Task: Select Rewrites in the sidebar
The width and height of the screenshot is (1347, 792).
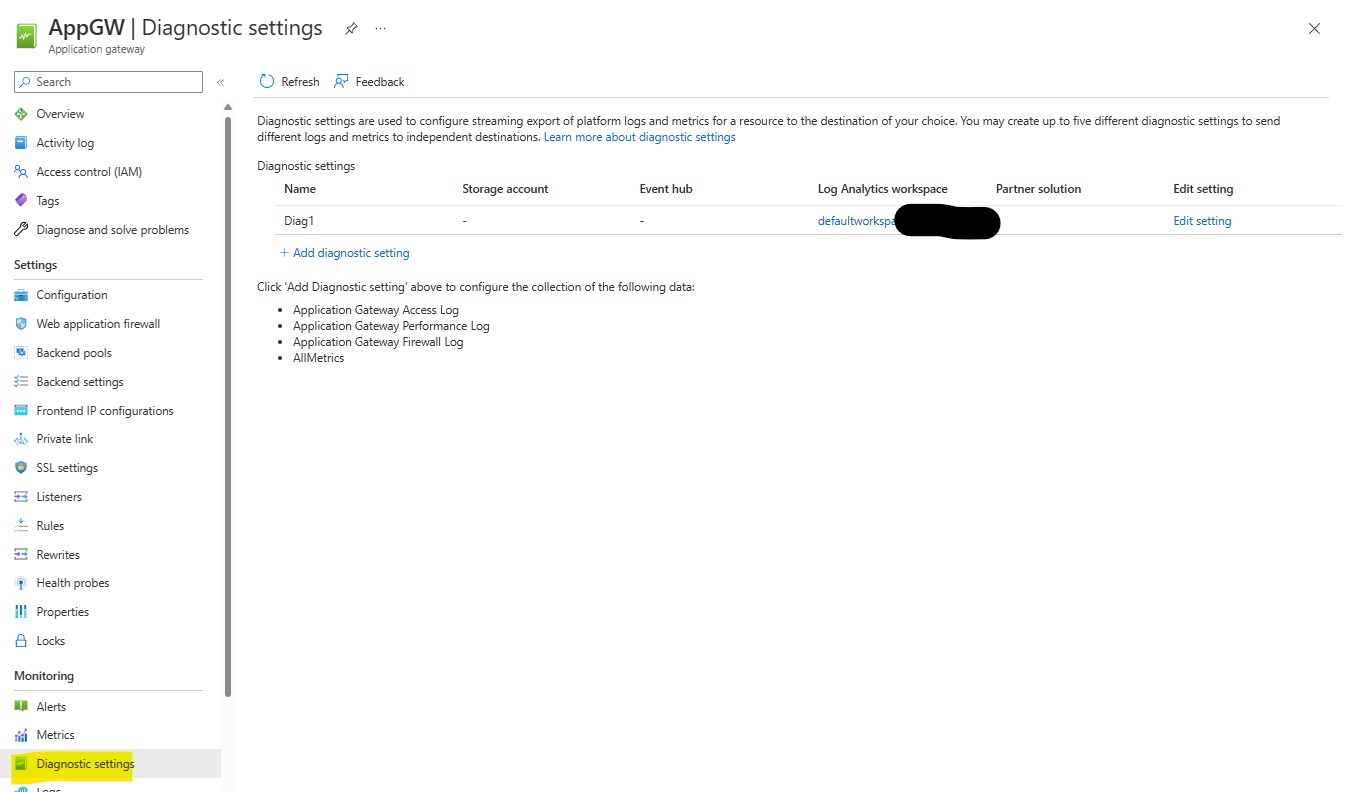Action: (58, 555)
